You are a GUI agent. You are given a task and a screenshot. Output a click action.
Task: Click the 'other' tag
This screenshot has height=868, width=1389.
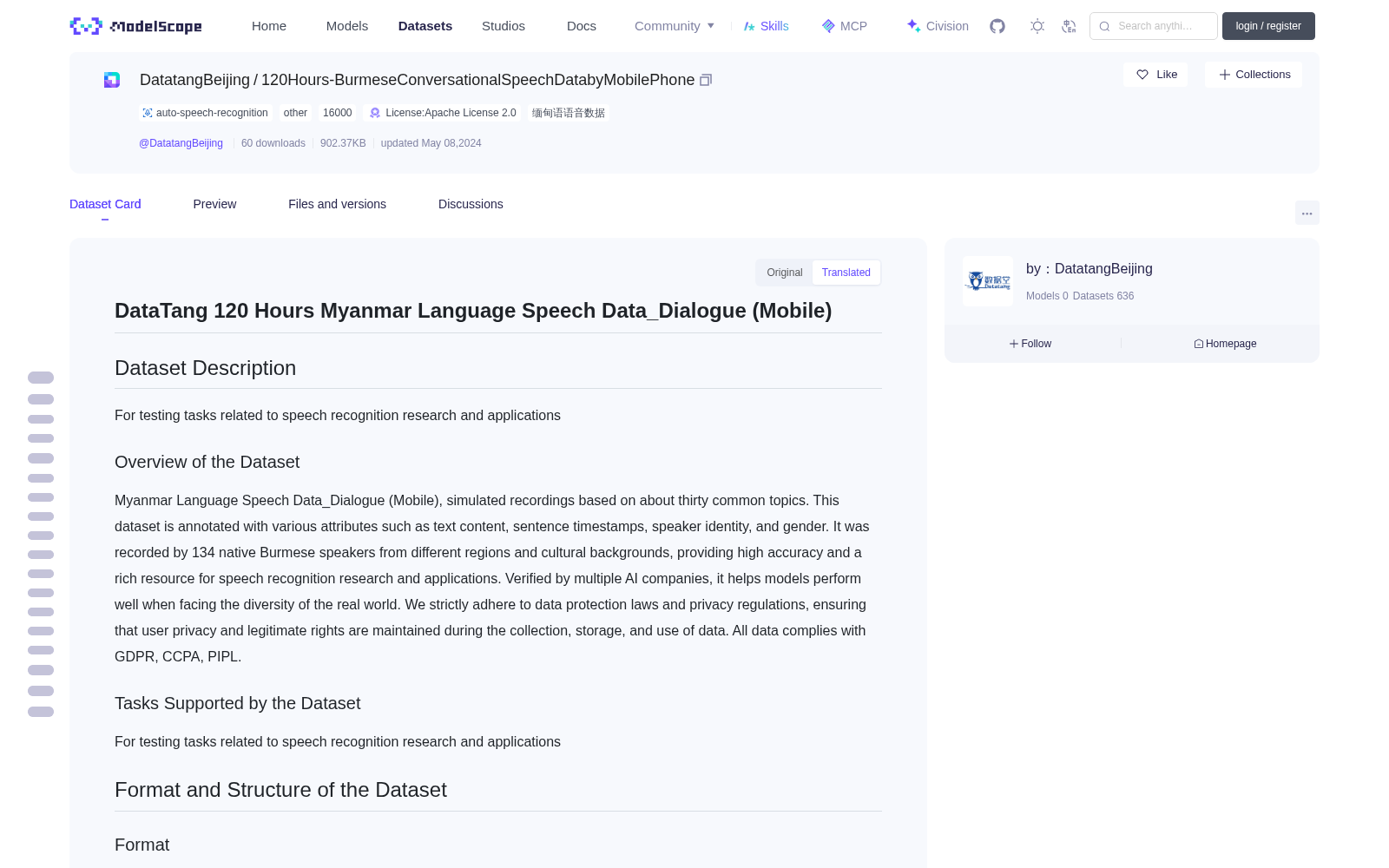tap(295, 113)
